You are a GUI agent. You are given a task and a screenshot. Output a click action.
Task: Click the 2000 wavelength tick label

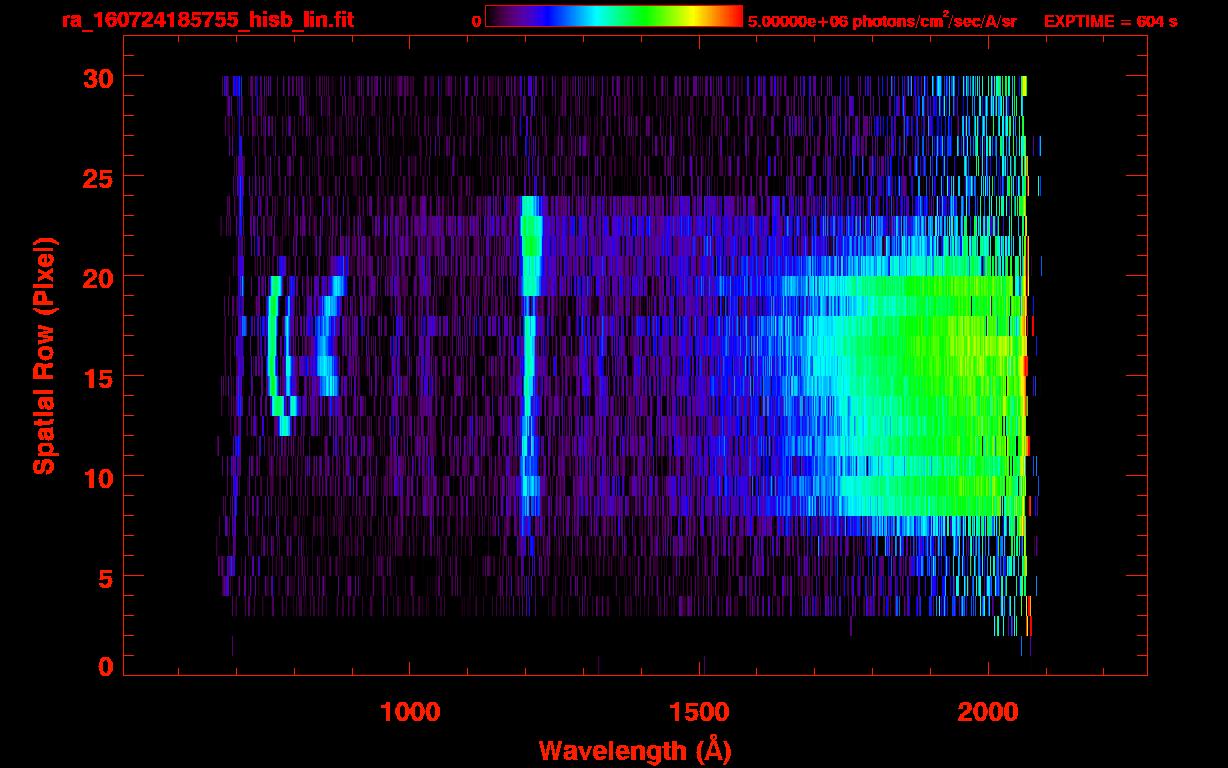tap(988, 711)
